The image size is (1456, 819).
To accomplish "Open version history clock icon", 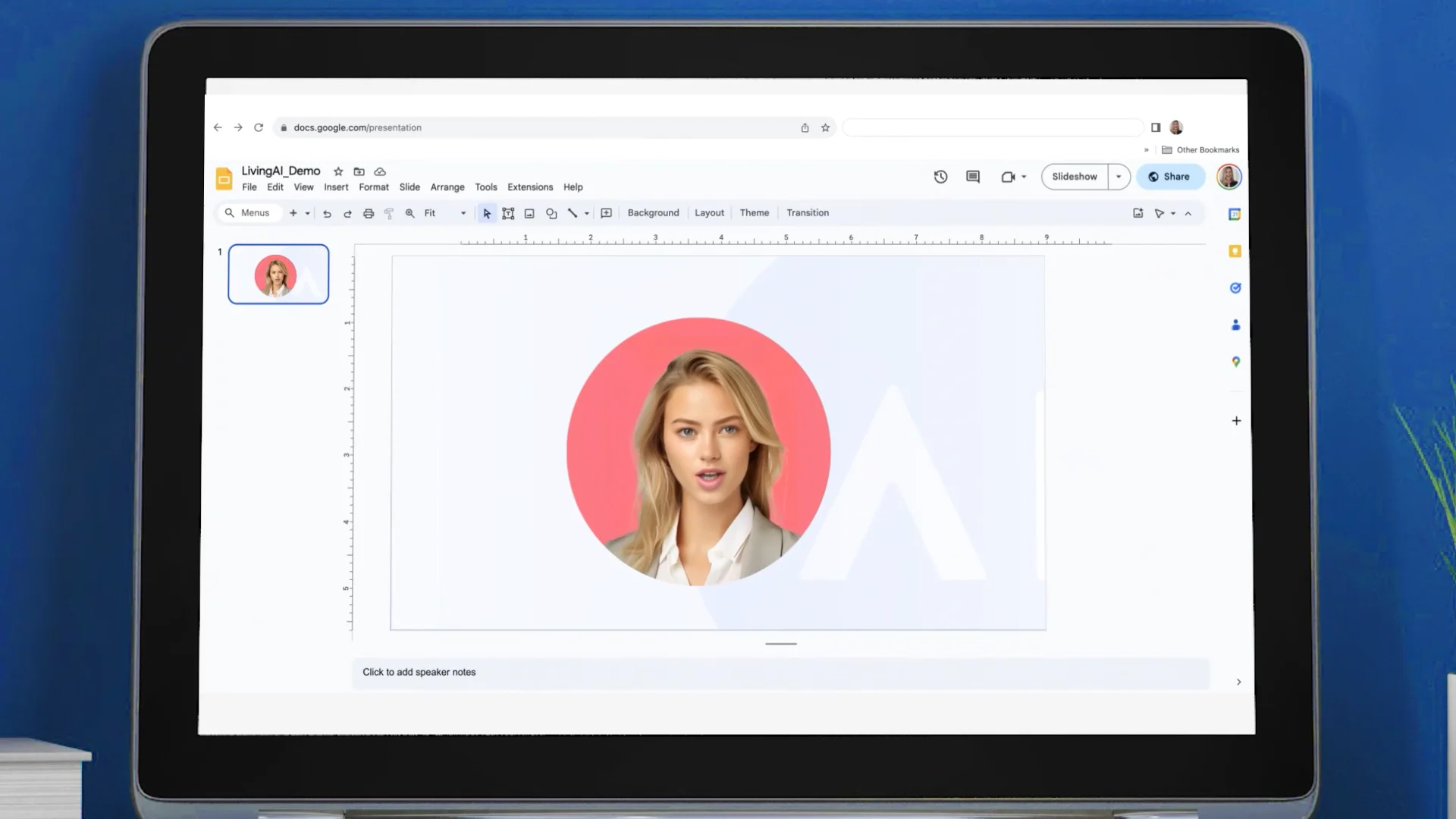I will (940, 177).
